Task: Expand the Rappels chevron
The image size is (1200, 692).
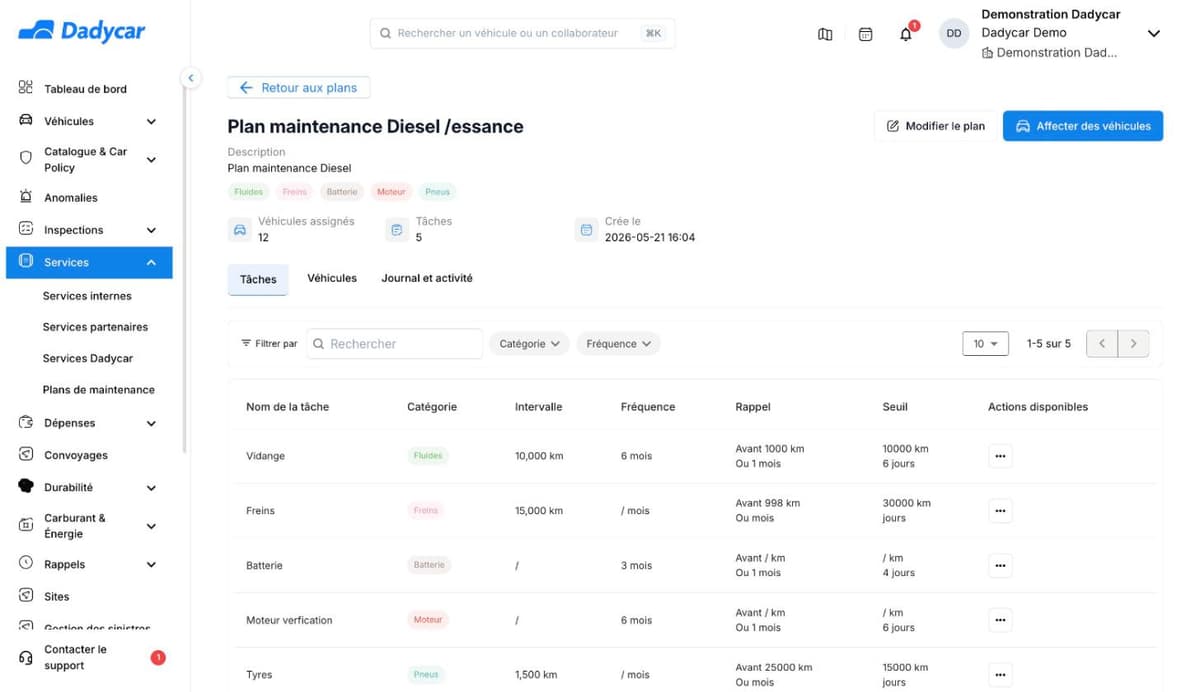Action: 151,564
